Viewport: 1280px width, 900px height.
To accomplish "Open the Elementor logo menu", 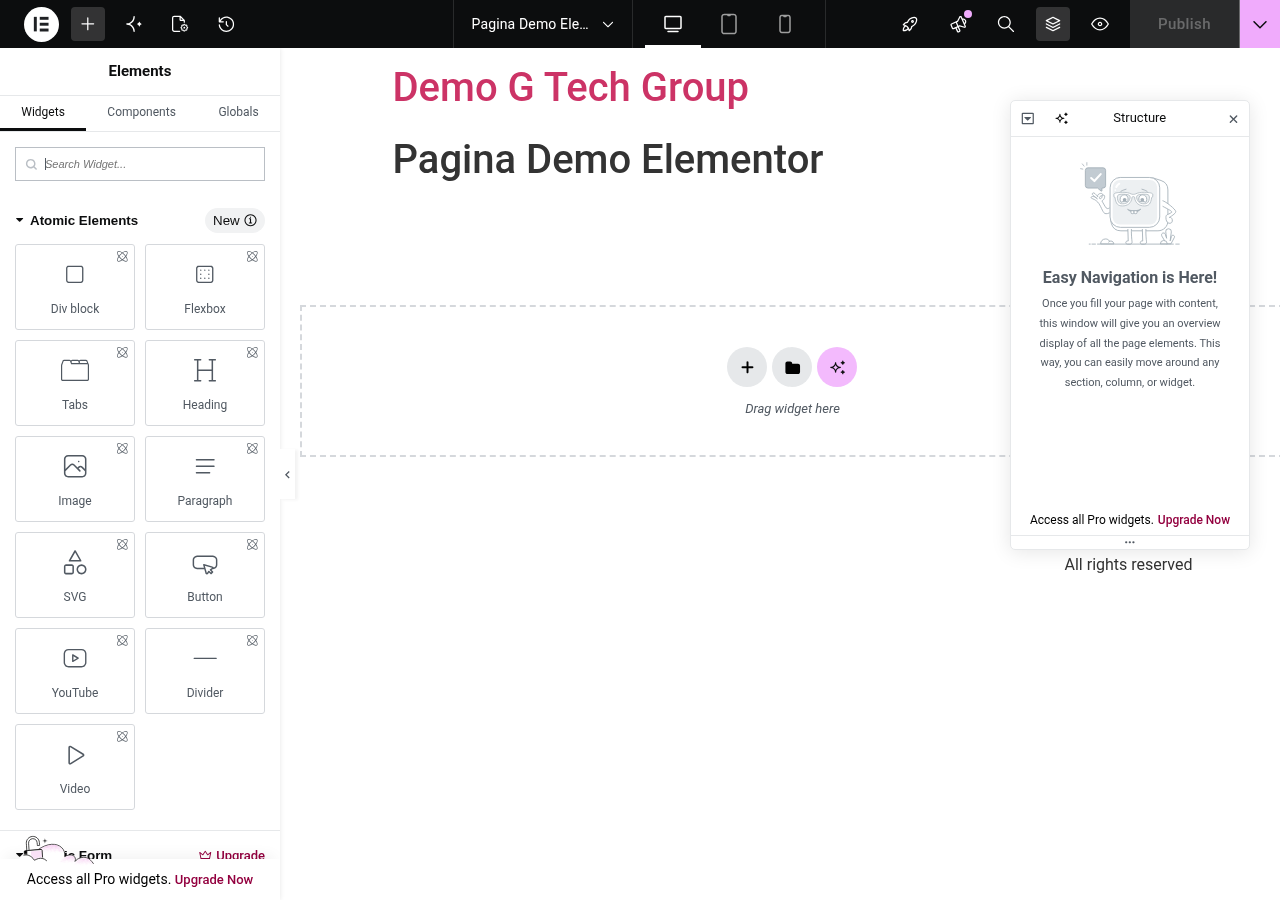I will click(41, 24).
